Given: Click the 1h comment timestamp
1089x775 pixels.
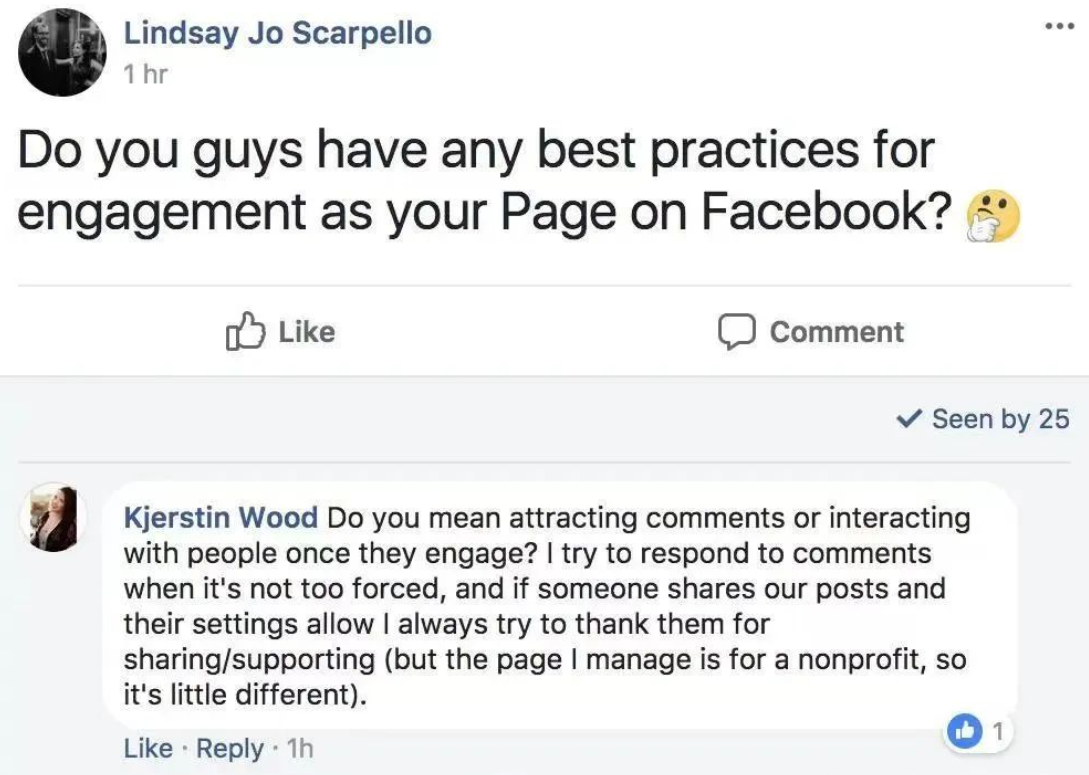Looking at the screenshot, I should (x=300, y=748).
